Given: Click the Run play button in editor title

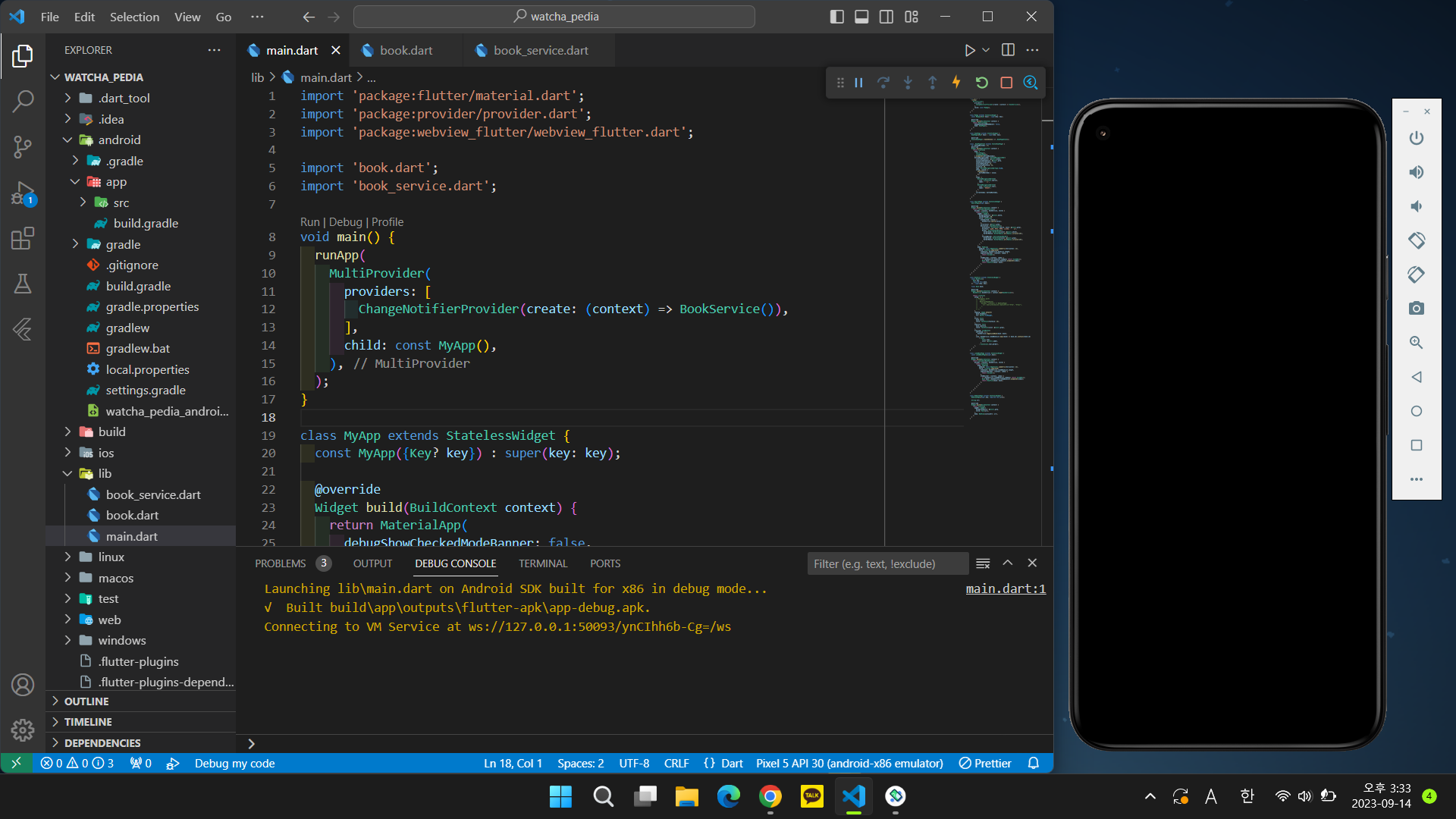Looking at the screenshot, I should (x=970, y=50).
